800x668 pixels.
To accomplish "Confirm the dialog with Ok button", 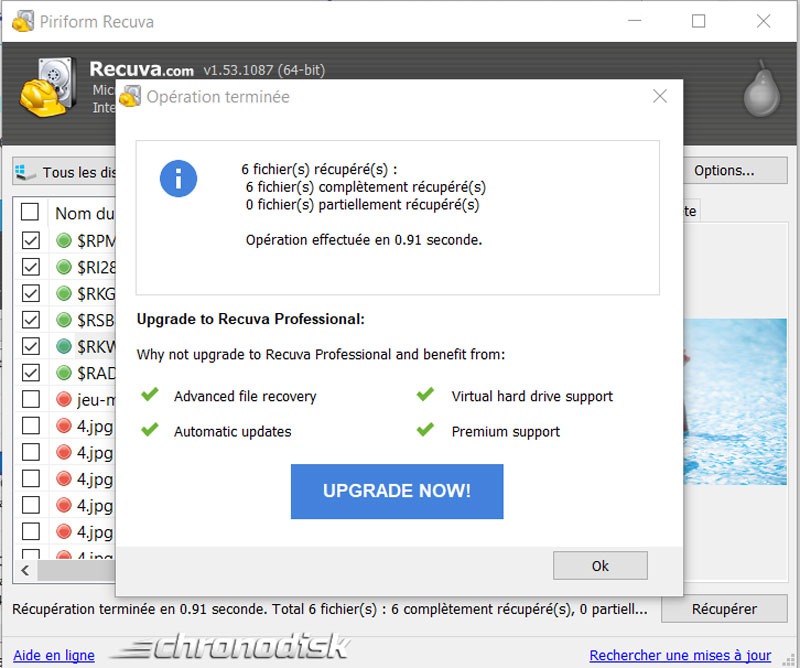I will (600, 566).
